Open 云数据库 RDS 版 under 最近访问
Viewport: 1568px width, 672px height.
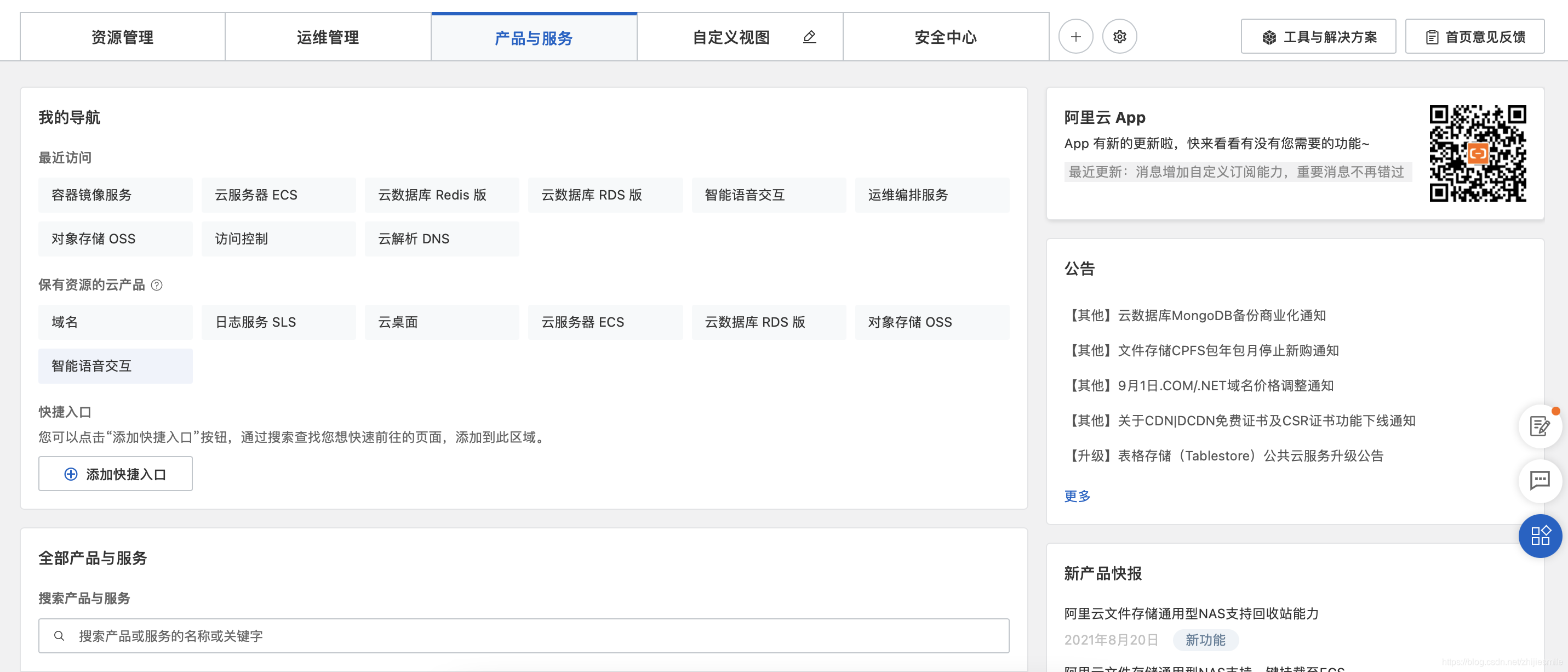[x=605, y=195]
